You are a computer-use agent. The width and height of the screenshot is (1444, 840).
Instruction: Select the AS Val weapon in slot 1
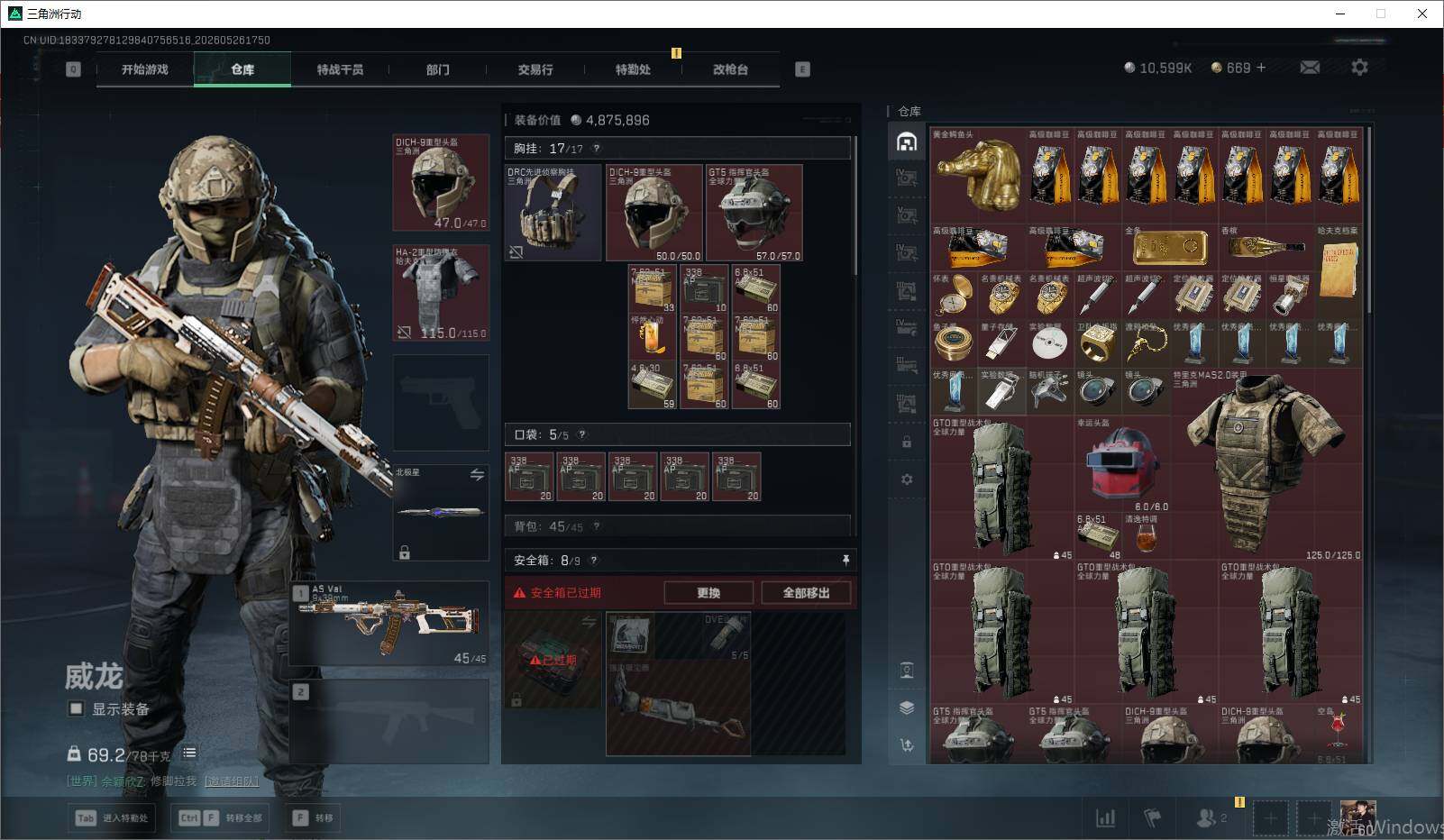(389, 625)
